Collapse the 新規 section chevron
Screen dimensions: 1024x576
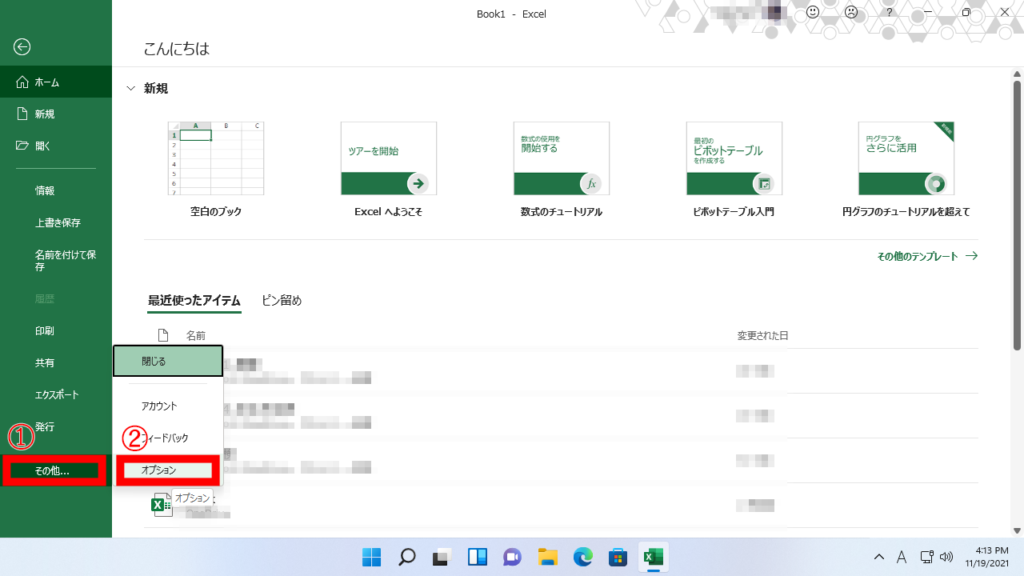click(x=130, y=89)
